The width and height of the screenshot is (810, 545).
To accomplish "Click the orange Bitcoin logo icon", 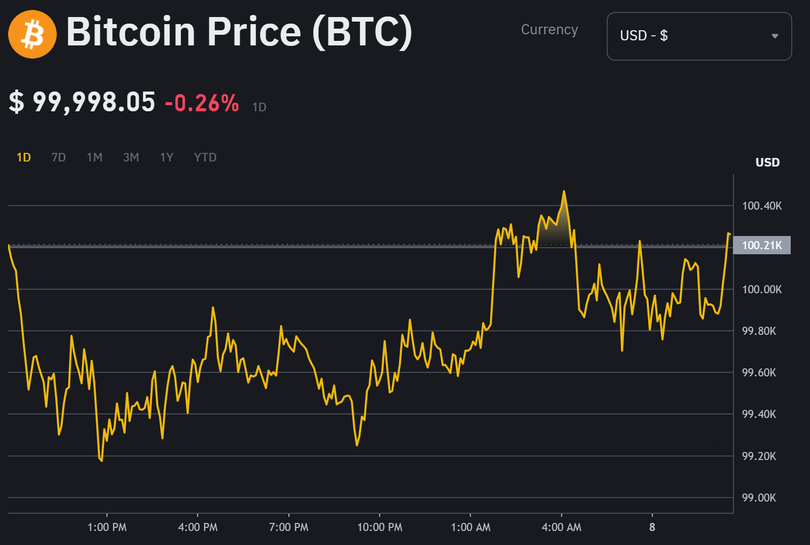I will coord(32,34).
